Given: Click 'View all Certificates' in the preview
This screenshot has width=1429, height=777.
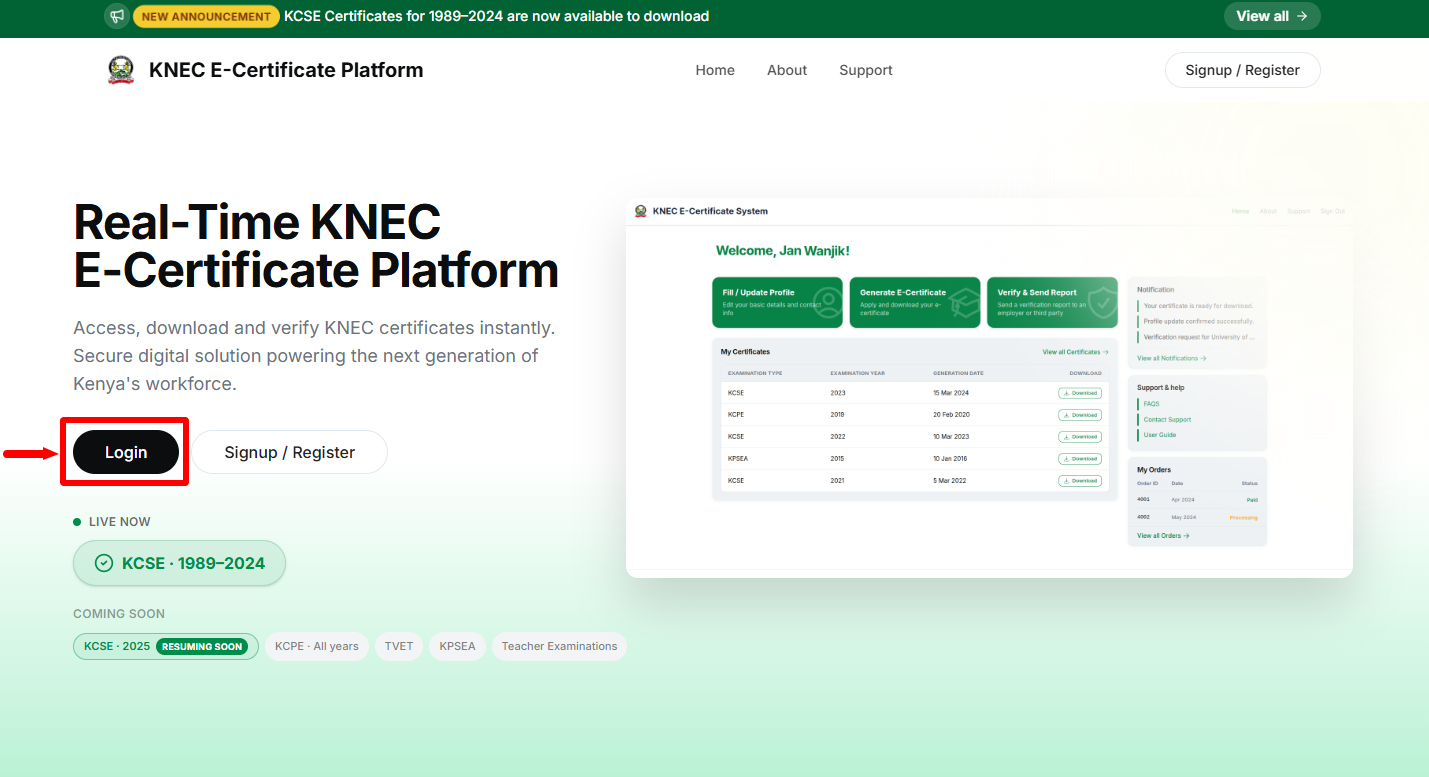Looking at the screenshot, I should [1075, 352].
